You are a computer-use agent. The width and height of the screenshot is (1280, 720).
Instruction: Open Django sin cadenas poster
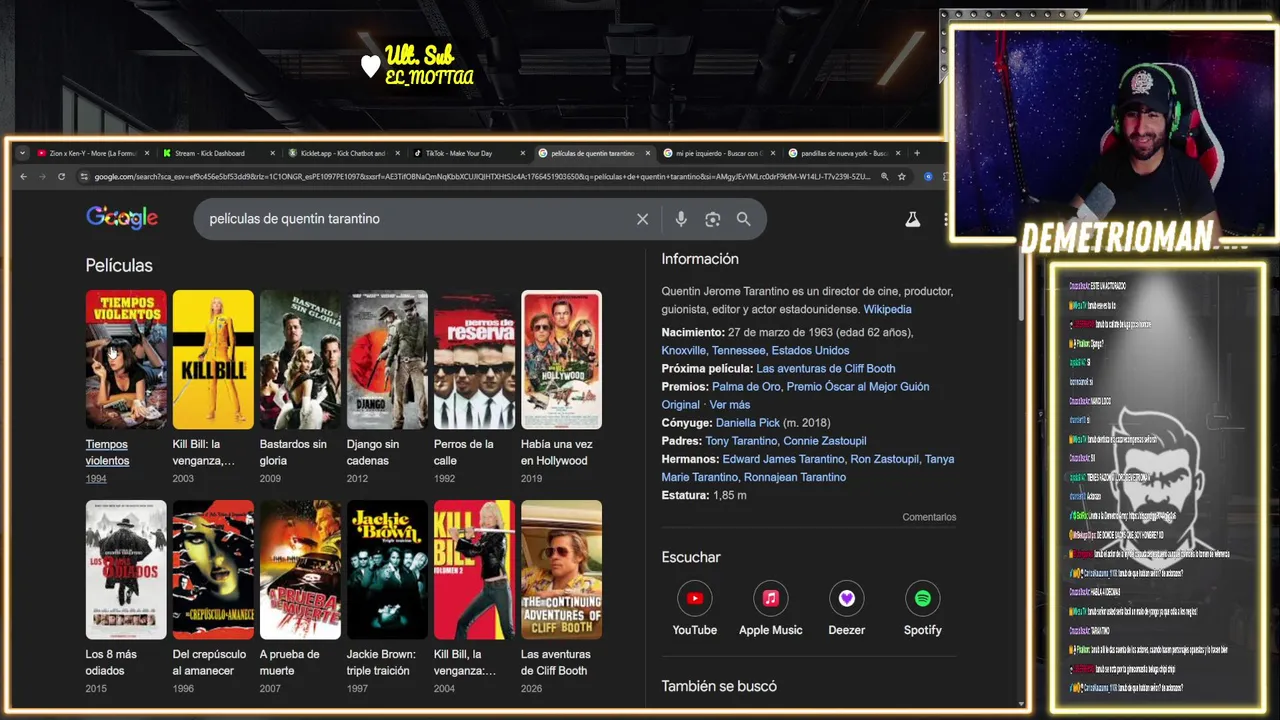click(x=387, y=359)
